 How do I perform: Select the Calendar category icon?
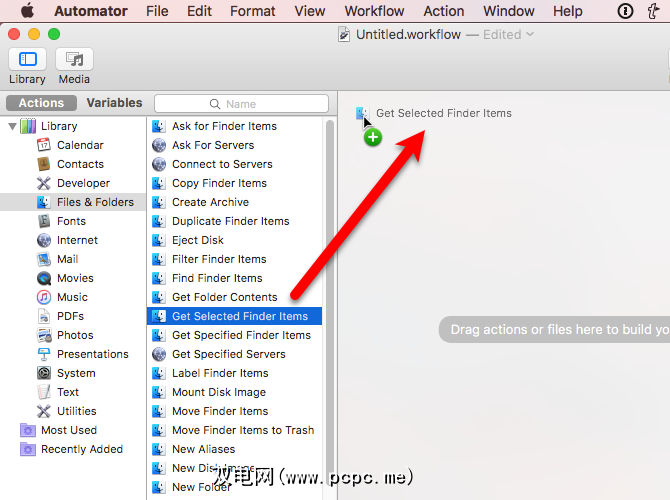pyautogui.click(x=44, y=145)
